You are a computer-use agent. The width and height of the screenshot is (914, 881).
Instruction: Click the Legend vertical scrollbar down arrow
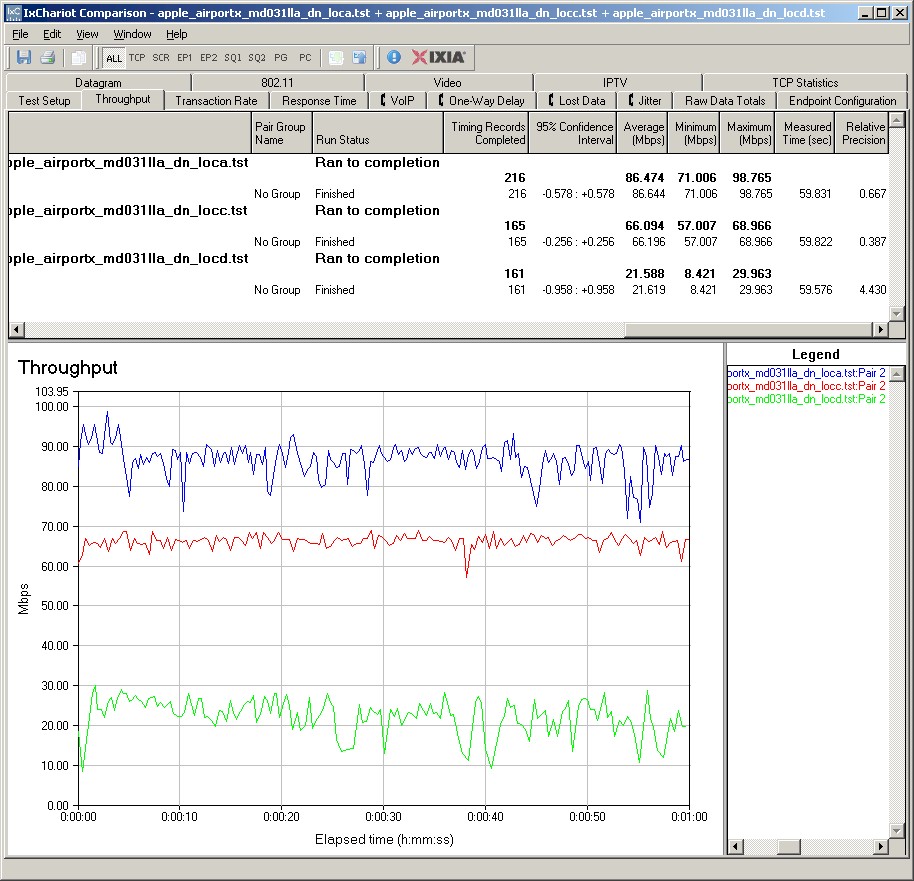[x=897, y=830]
